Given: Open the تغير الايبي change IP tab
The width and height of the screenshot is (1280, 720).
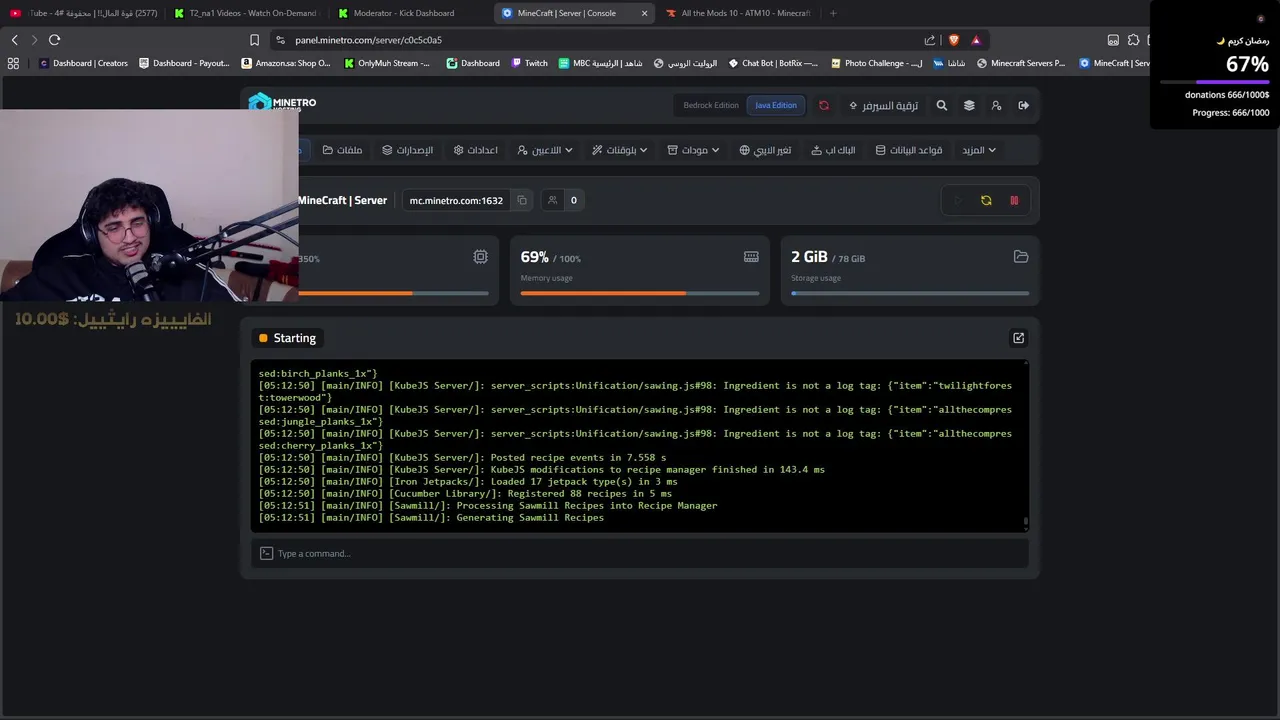Looking at the screenshot, I should pos(765,150).
